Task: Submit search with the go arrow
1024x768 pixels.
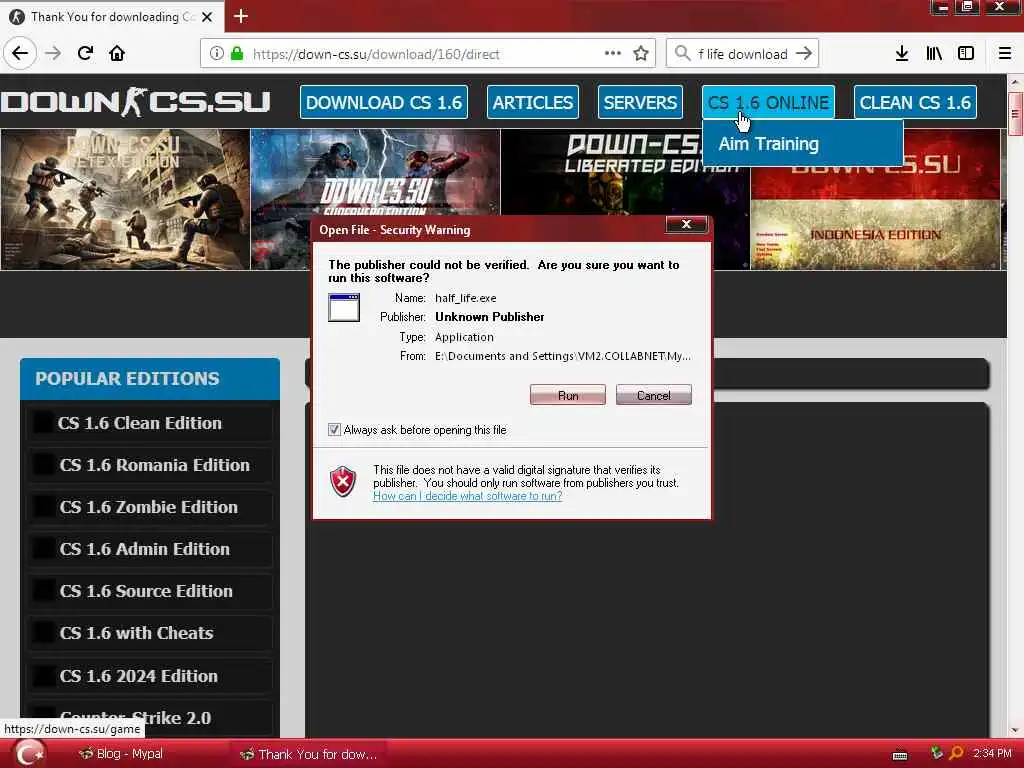Action: 804,53
